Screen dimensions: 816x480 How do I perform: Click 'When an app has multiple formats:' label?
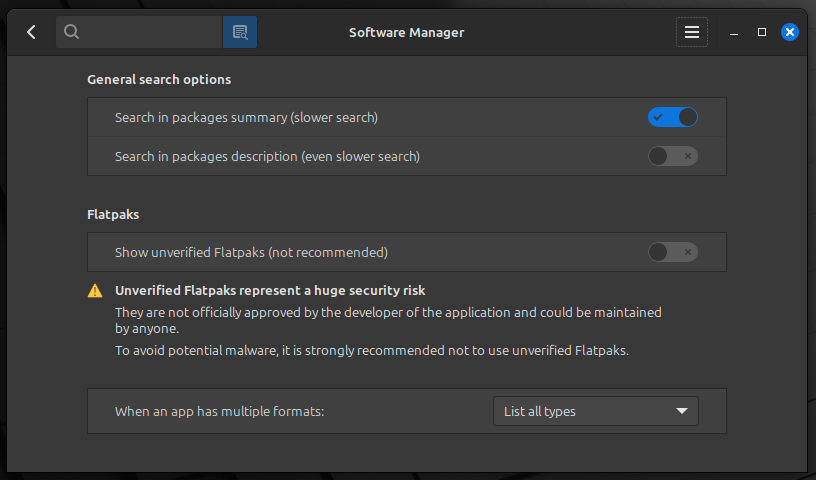220,411
